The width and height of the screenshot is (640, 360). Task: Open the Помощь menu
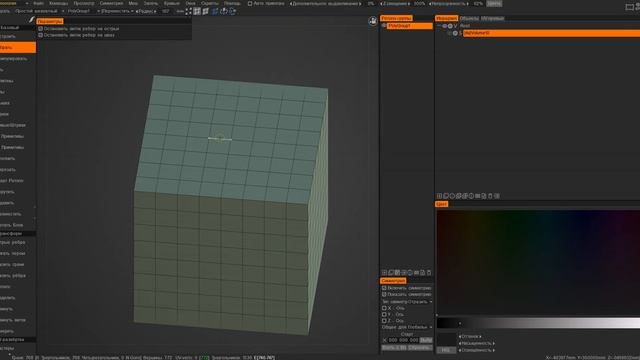pyautogui.click(x=232, y=3)
